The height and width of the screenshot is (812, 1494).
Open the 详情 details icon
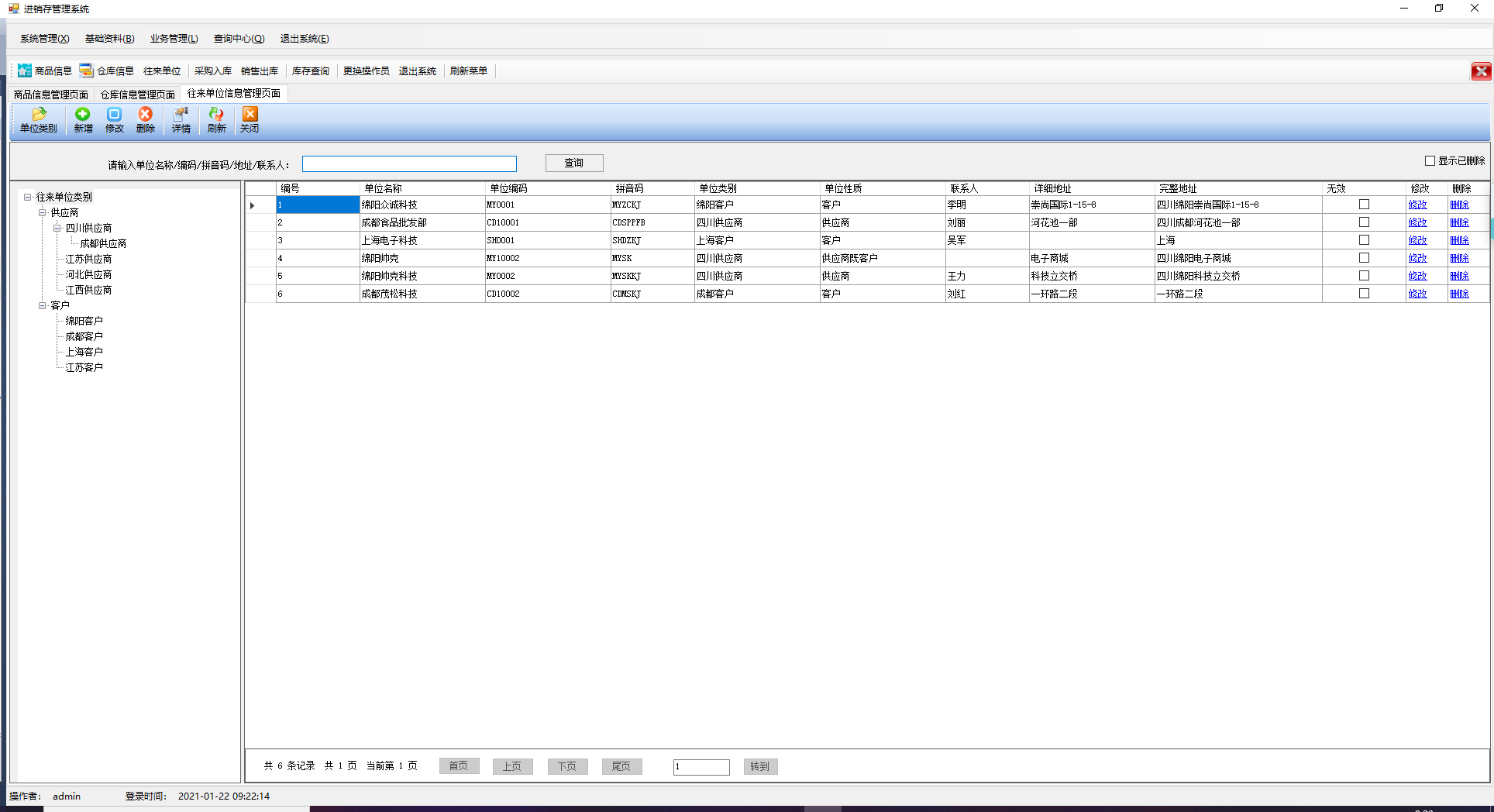(x=181, y=114)
